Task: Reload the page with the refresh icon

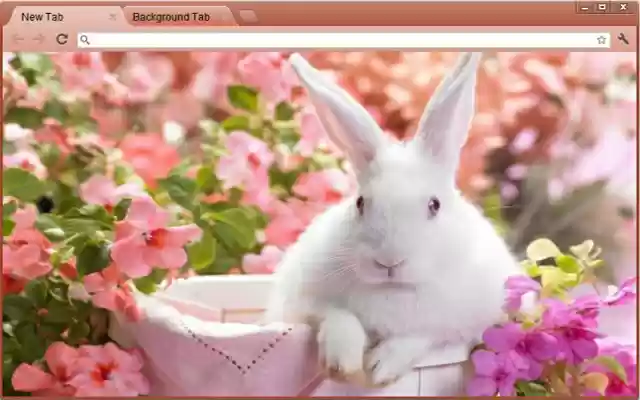Action: click(x=62, y=39)
